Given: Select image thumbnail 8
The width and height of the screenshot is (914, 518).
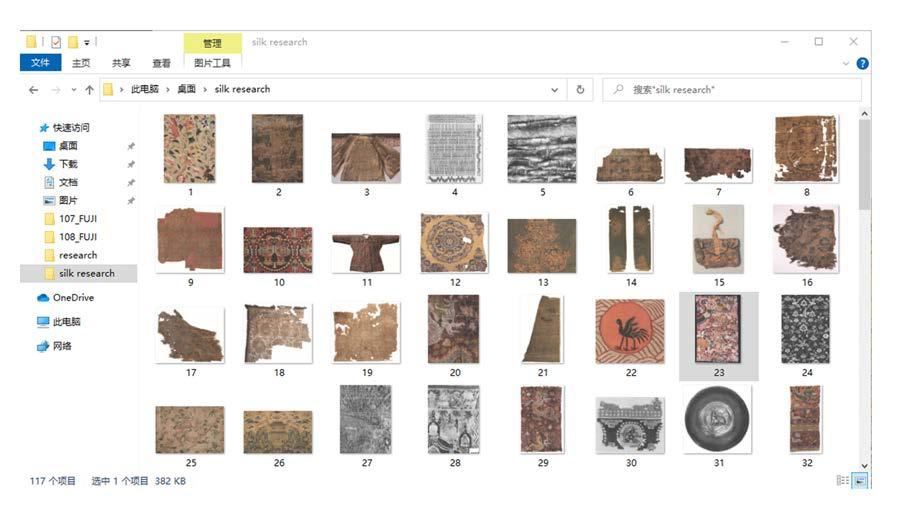Looking at the screenshot, I should pos(806,149).
